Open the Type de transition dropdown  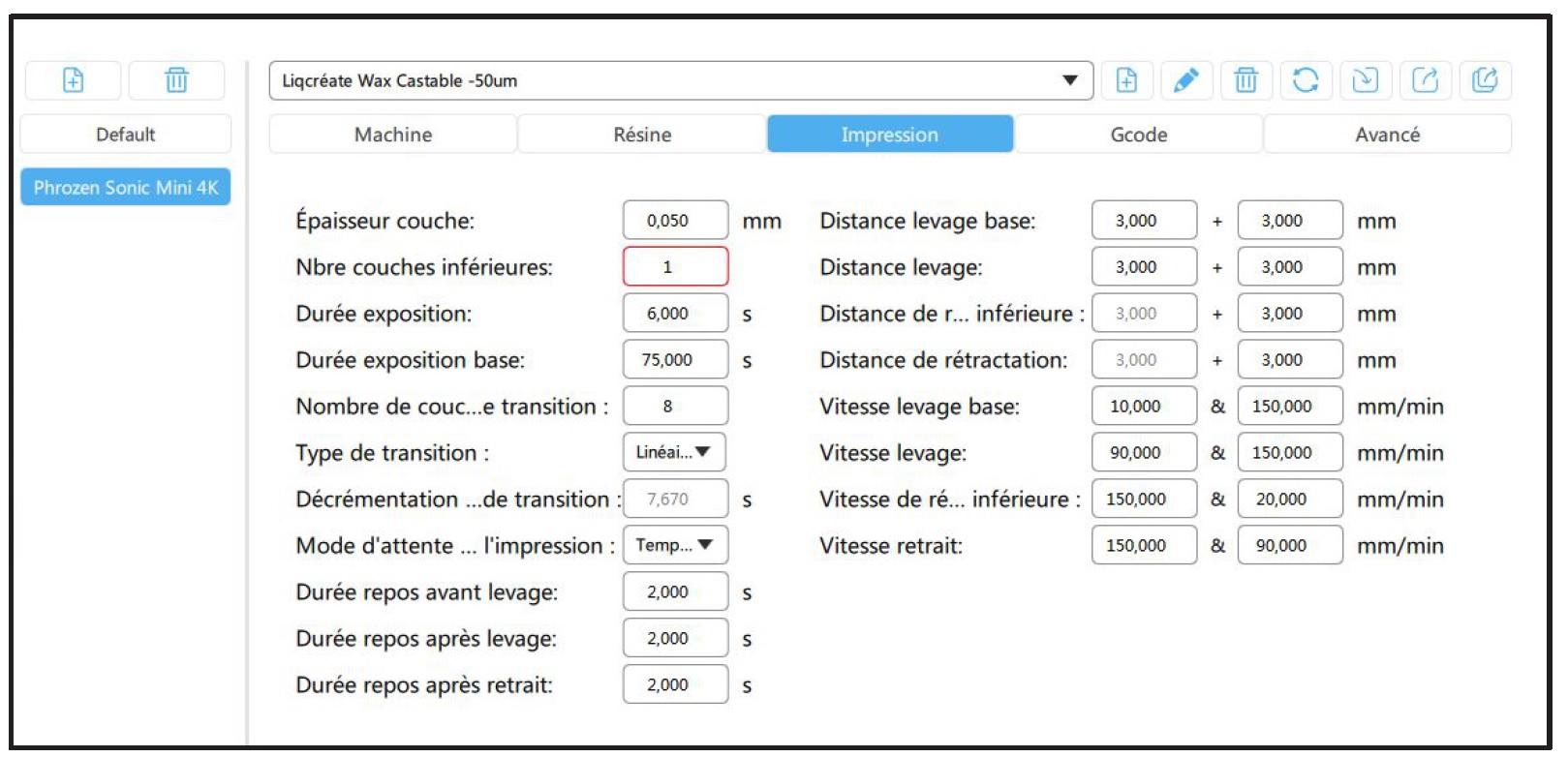[x=675, y=452]
